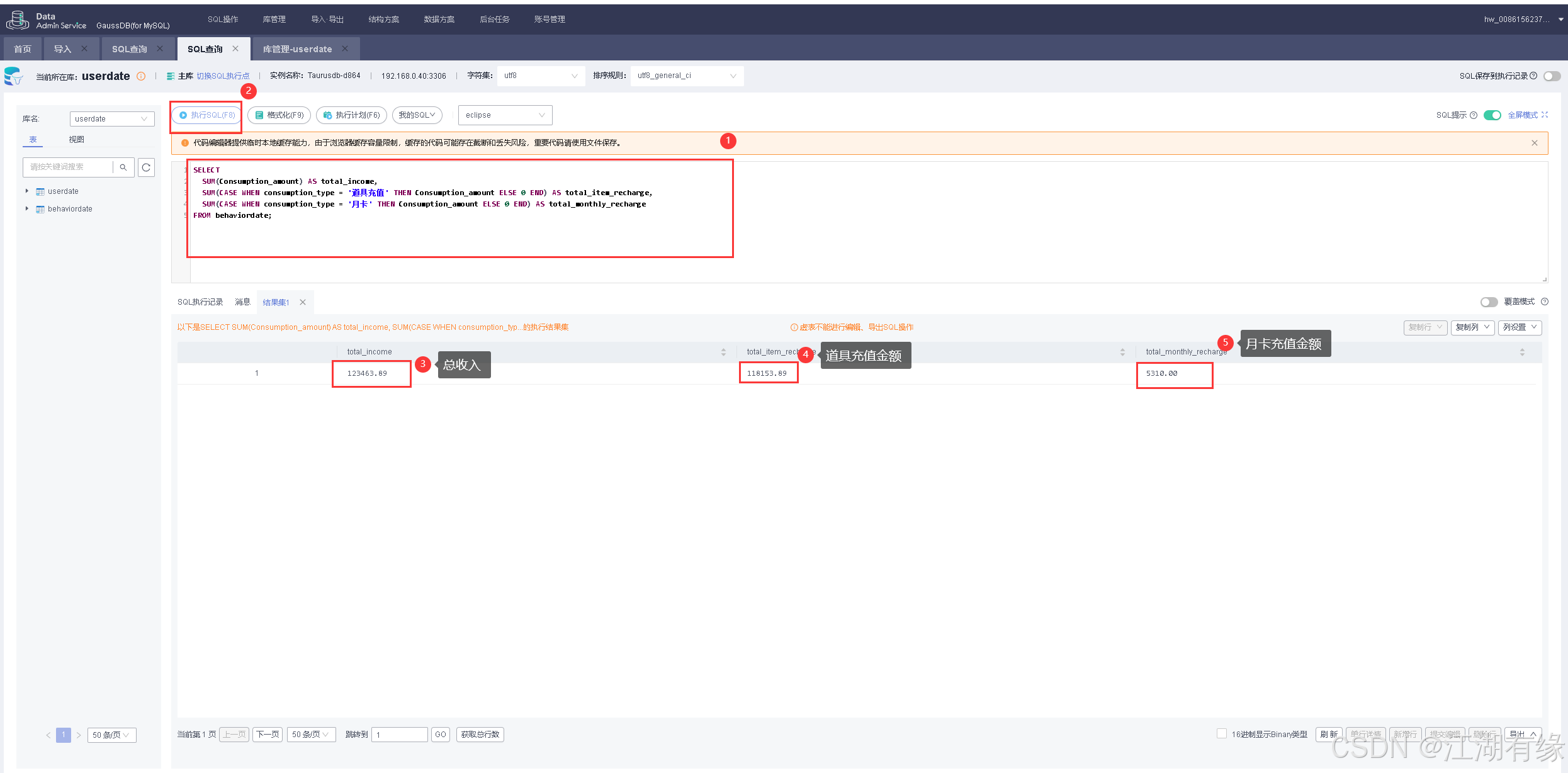The width and height of the screenshot is (1568, 773).
Task: Click the switch SQL execution point link
Action: coord(223,76)
